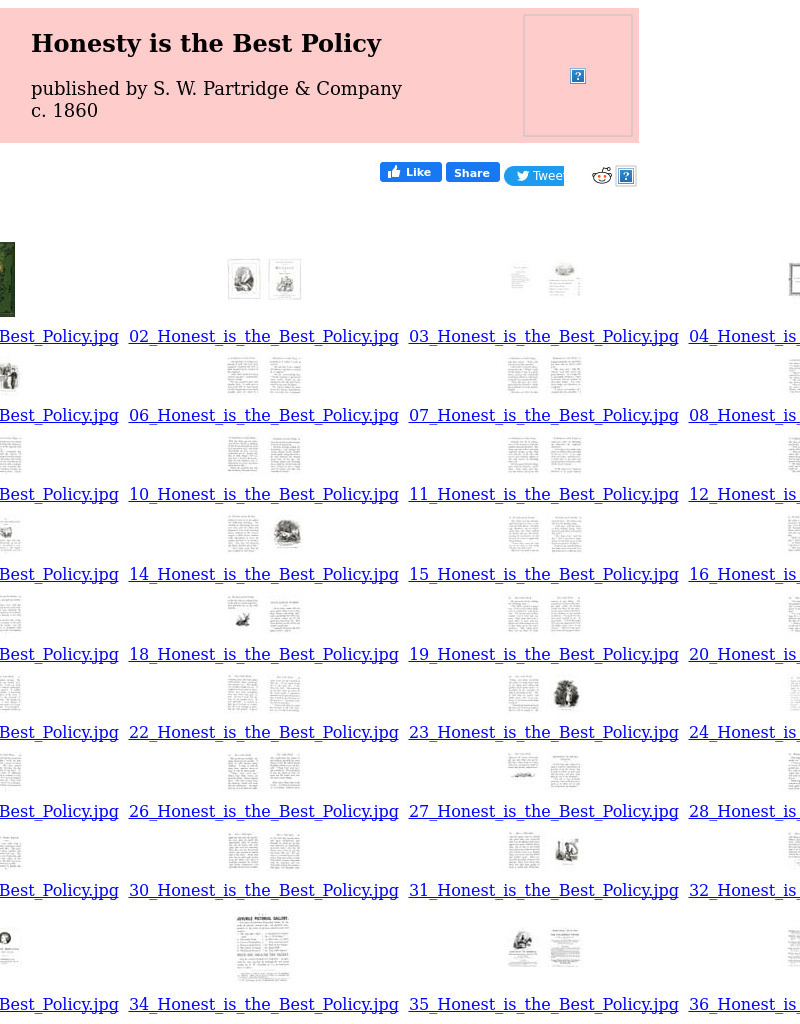Select the thumbnail above the 35 file link
The width and height of the screenshot is (800, 1024).
544,948
